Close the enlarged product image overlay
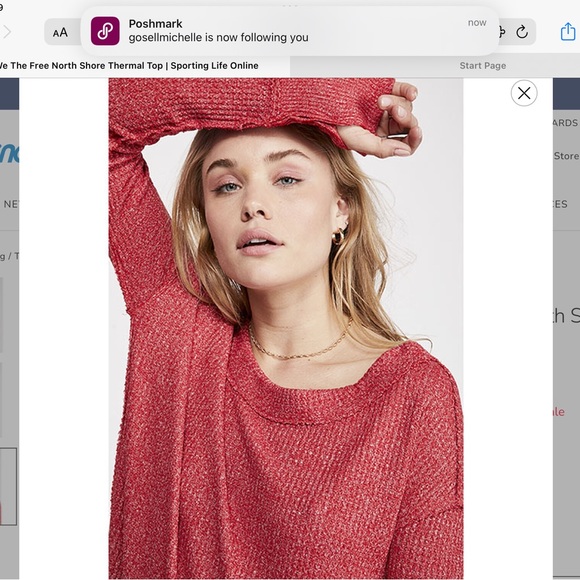Viewport: 580px width, 580px height. coord(524,93)
